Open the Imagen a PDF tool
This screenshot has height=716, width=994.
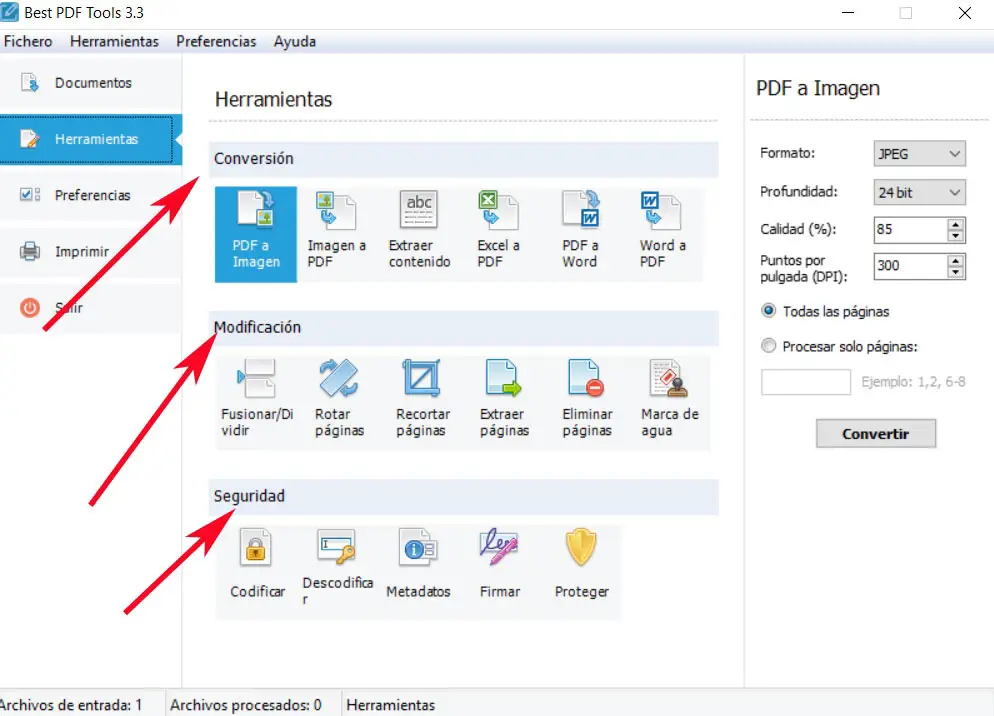336,231
